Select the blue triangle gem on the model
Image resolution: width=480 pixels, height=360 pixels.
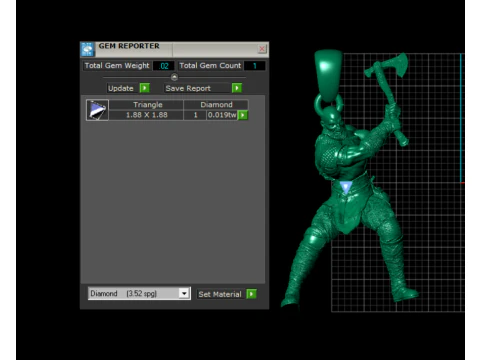(346, 187)
